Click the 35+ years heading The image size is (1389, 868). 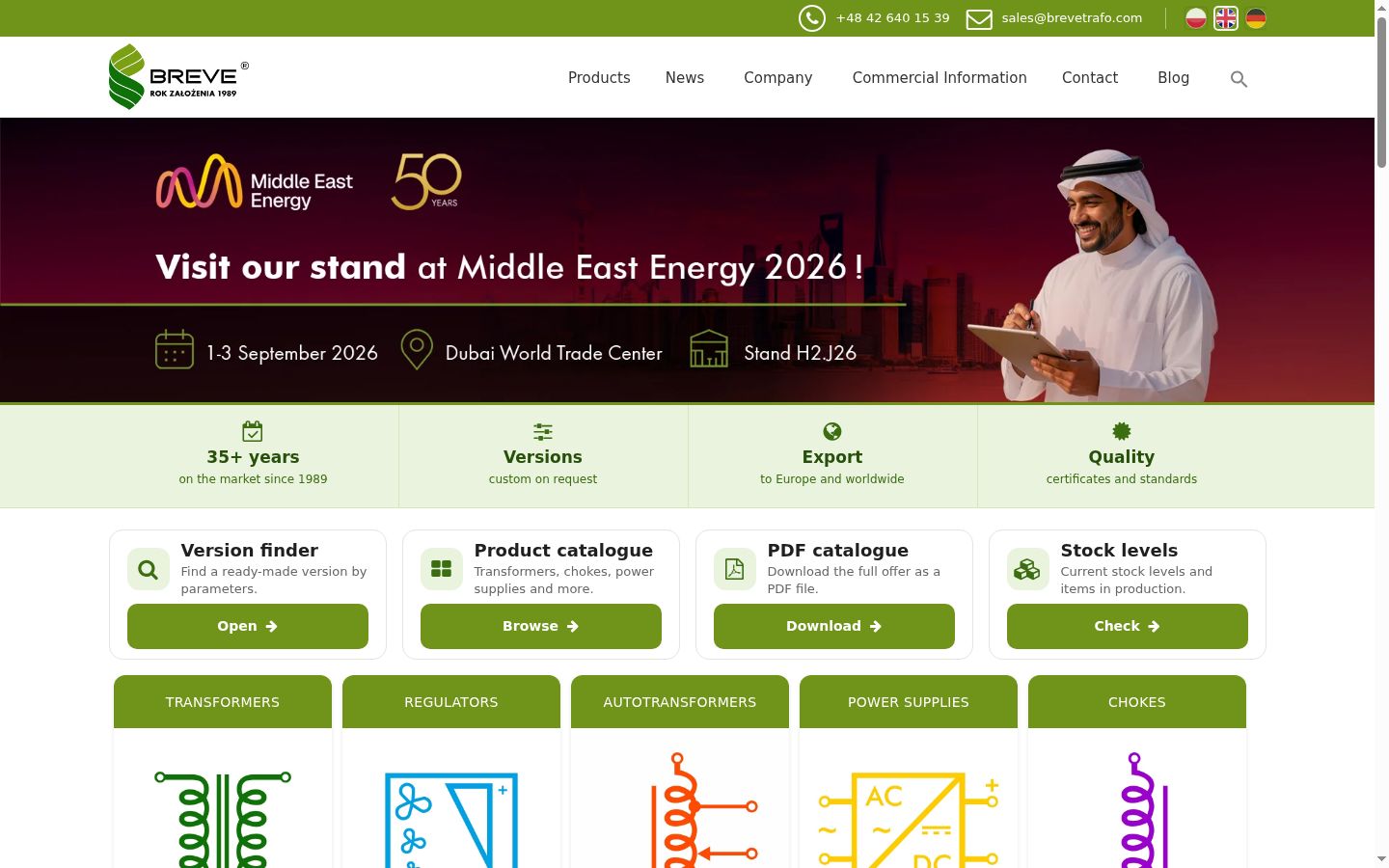(x=253, y=457)
